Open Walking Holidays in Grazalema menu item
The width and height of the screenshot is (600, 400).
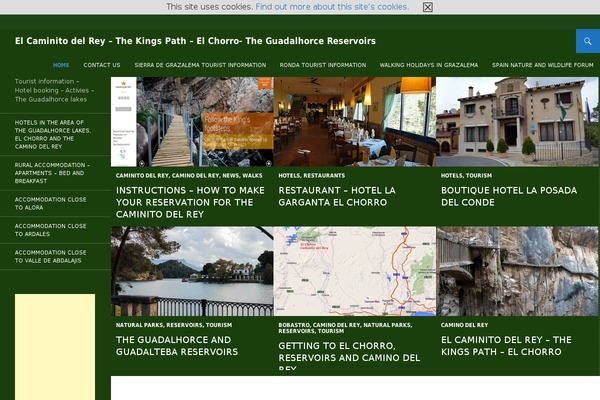pyautogui.click(x=429, y=65)
